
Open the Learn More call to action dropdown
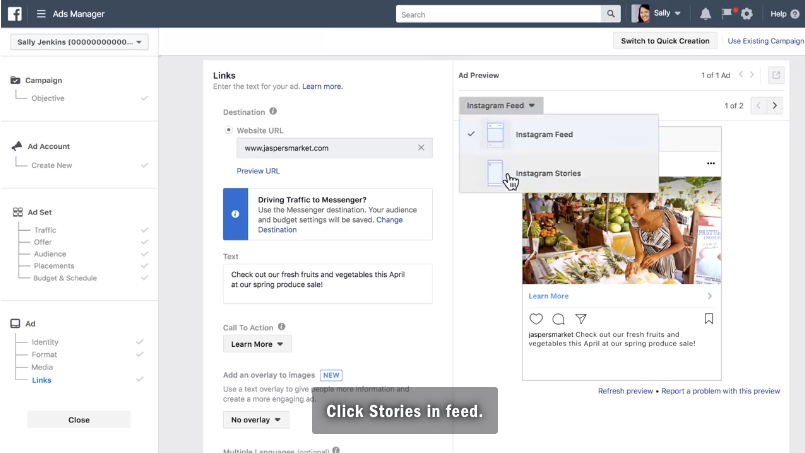257,344
